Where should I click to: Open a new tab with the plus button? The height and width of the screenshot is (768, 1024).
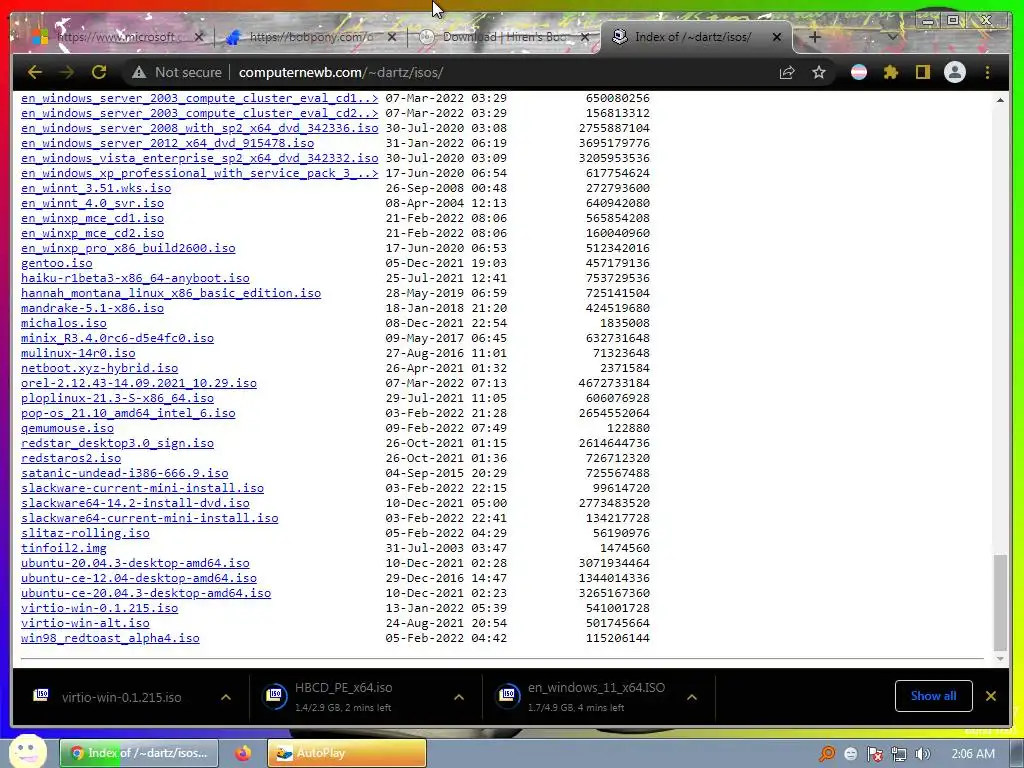click(x=814, y=37)
